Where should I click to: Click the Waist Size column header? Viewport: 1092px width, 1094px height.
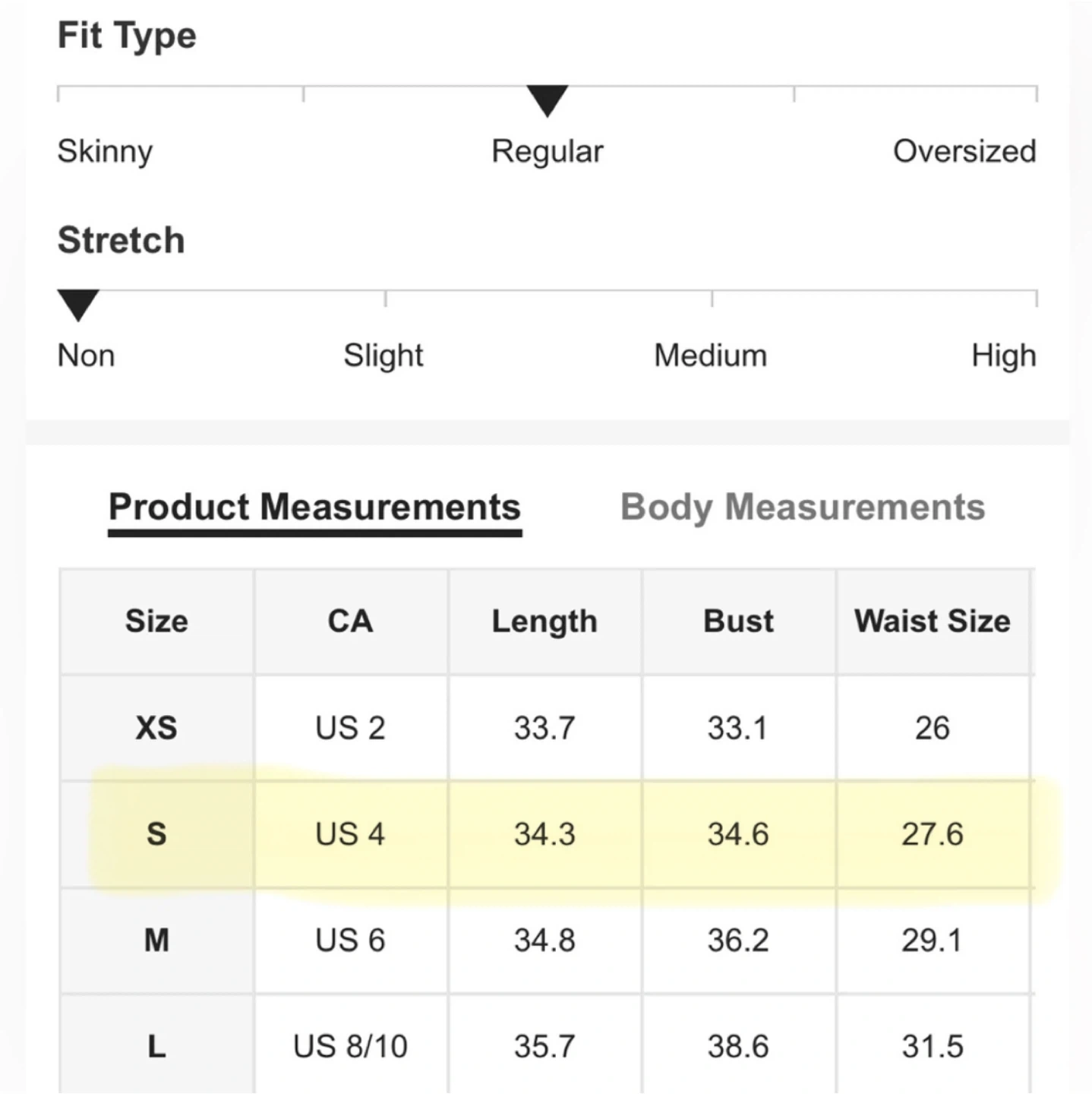pos(932,621)
